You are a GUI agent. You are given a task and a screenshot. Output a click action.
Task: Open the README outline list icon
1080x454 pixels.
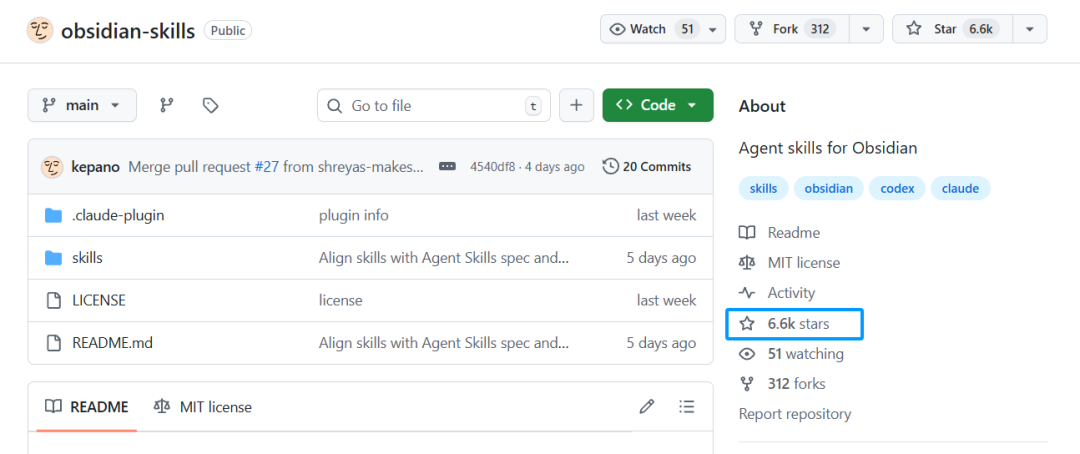[687, 406]
